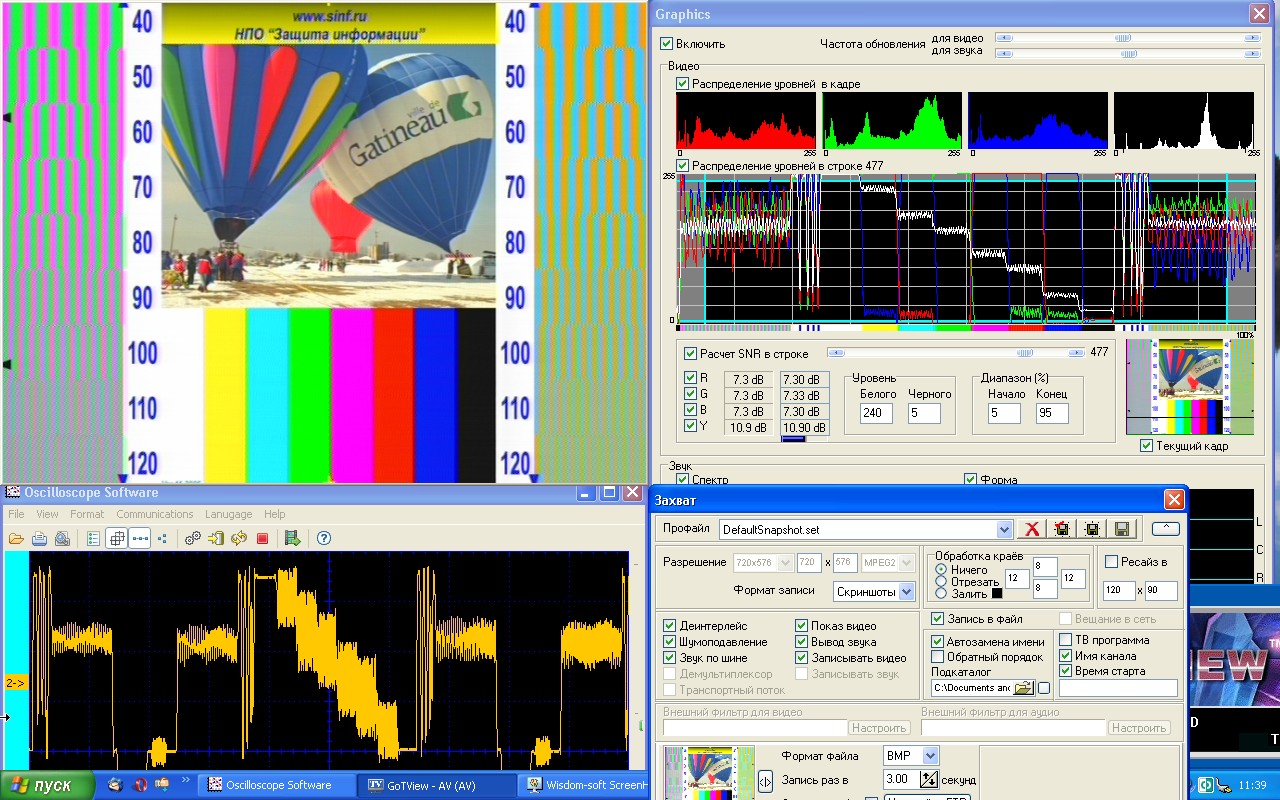Uncheck the R channel checkbox

pyautogui.click(x=690, y=378)
